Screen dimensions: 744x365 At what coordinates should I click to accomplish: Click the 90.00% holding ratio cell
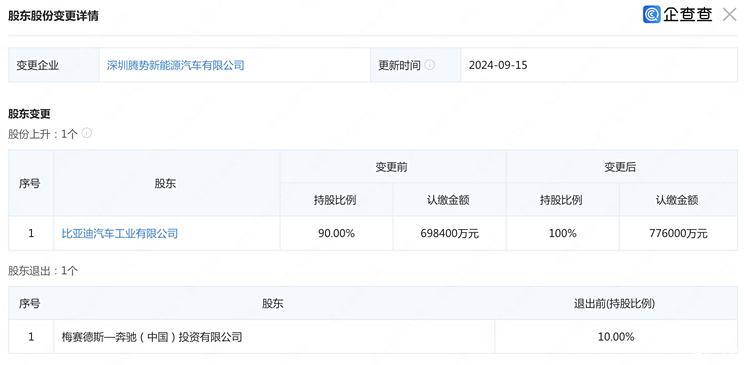[336, 234]
